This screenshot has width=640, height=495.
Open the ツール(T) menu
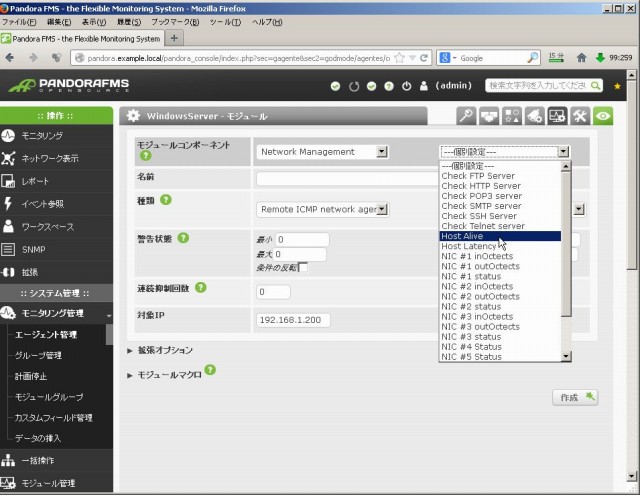click(x=225, y=22)
